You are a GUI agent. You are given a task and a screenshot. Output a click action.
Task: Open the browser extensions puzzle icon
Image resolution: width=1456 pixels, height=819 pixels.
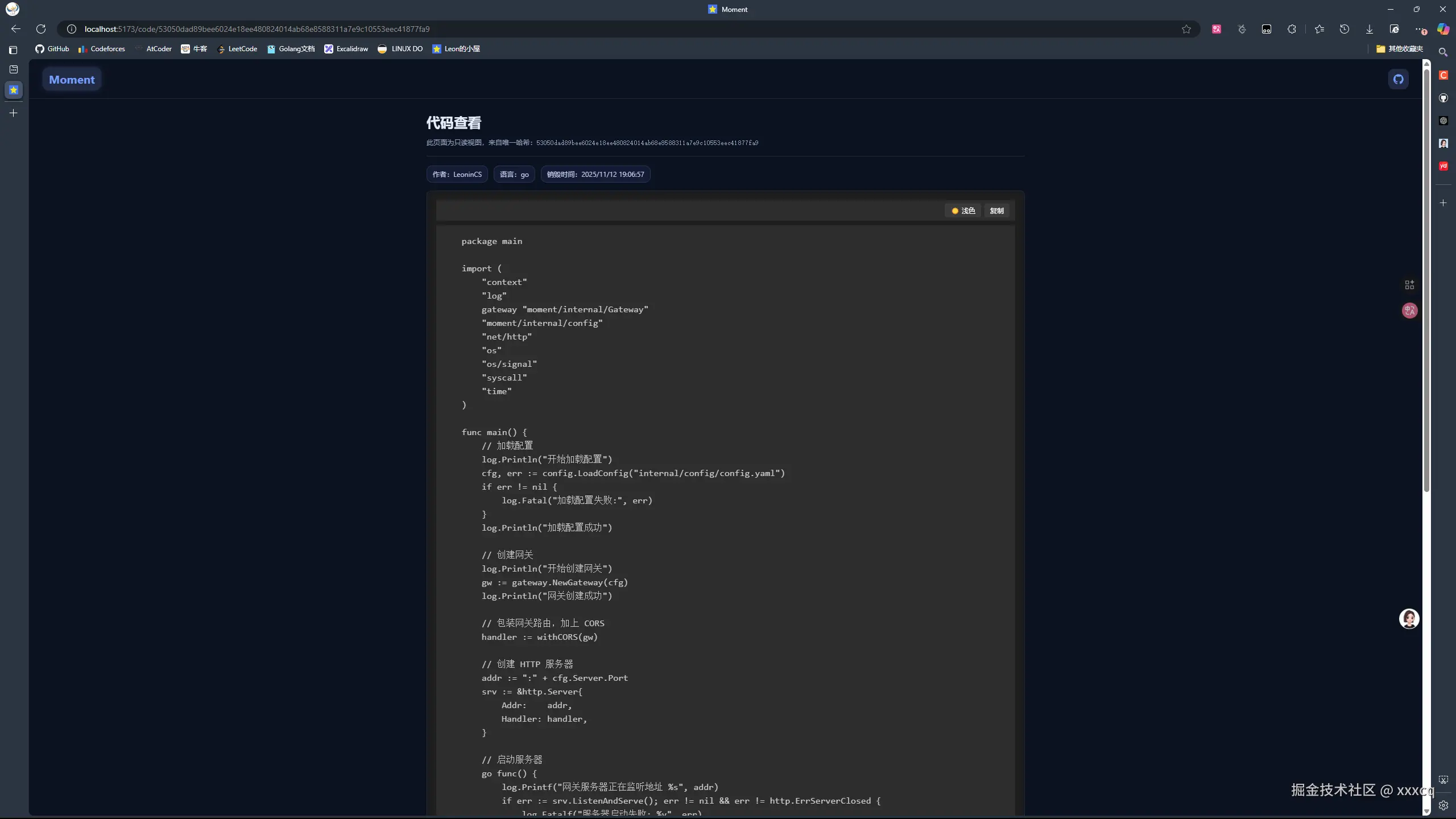point(1292,29)
